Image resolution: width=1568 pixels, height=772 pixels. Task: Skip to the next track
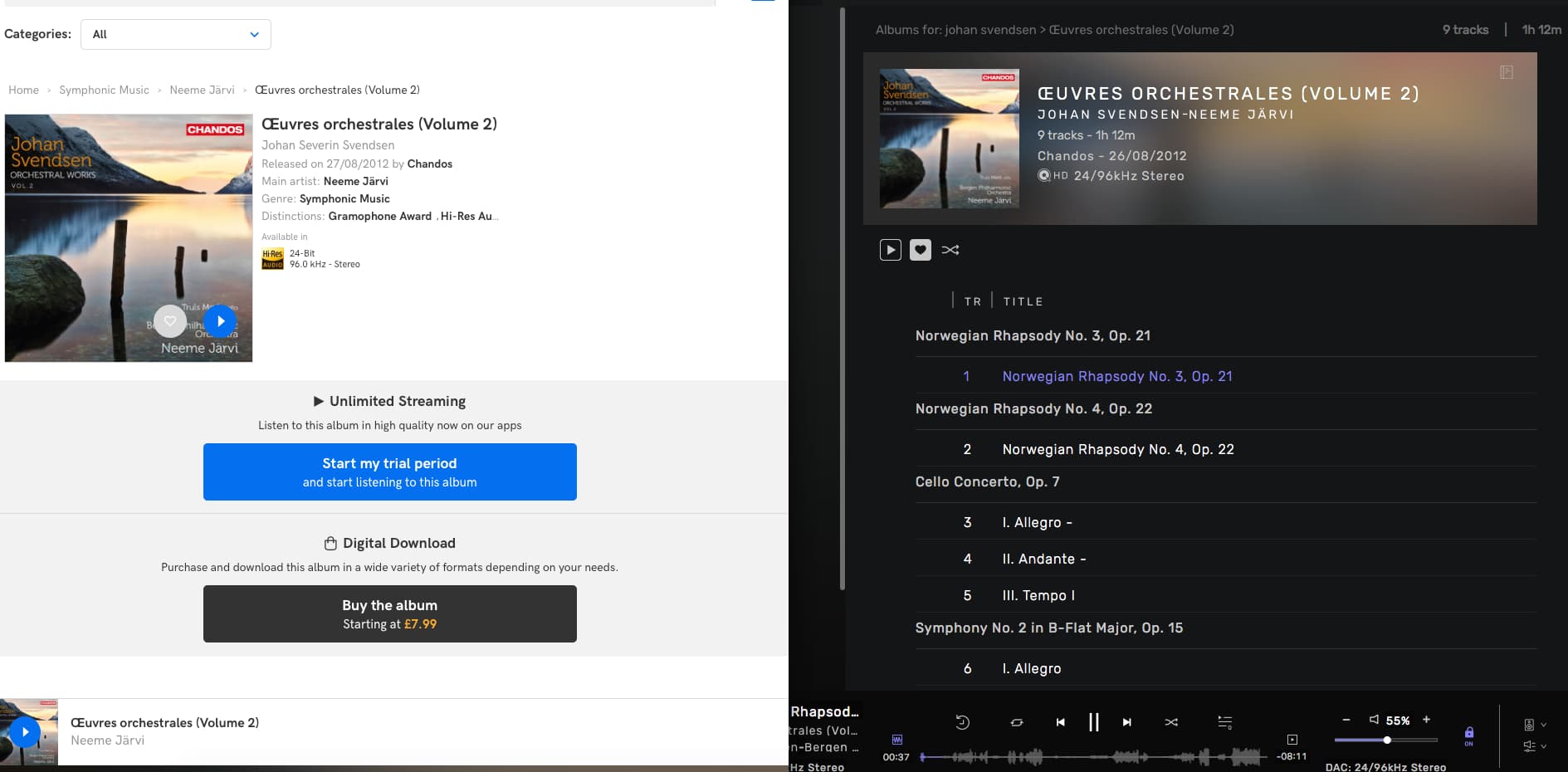click(1126, 722)
